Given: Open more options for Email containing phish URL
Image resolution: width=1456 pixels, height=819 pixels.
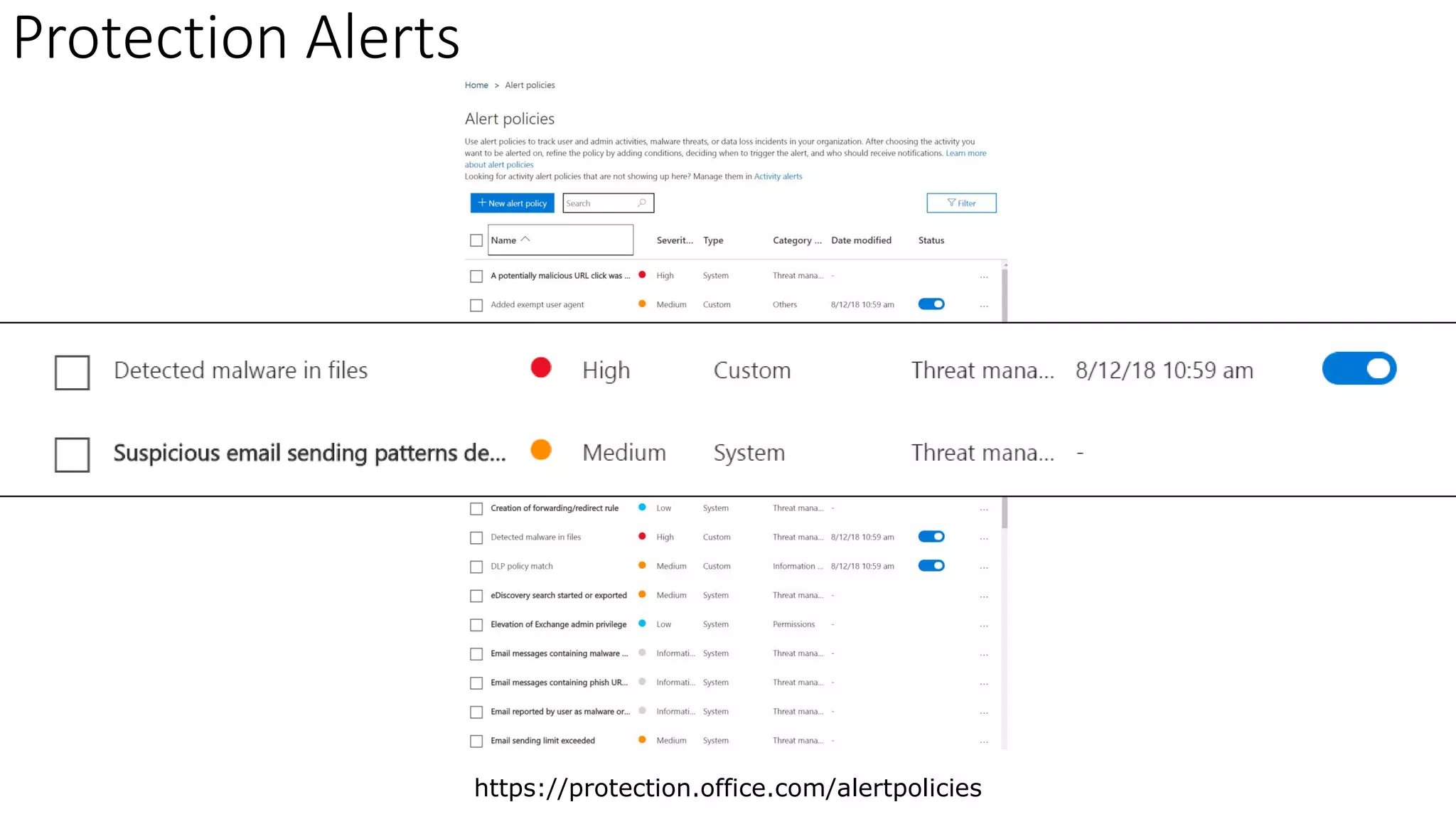Looking at the screenshot, I should [x=984, y=684].
